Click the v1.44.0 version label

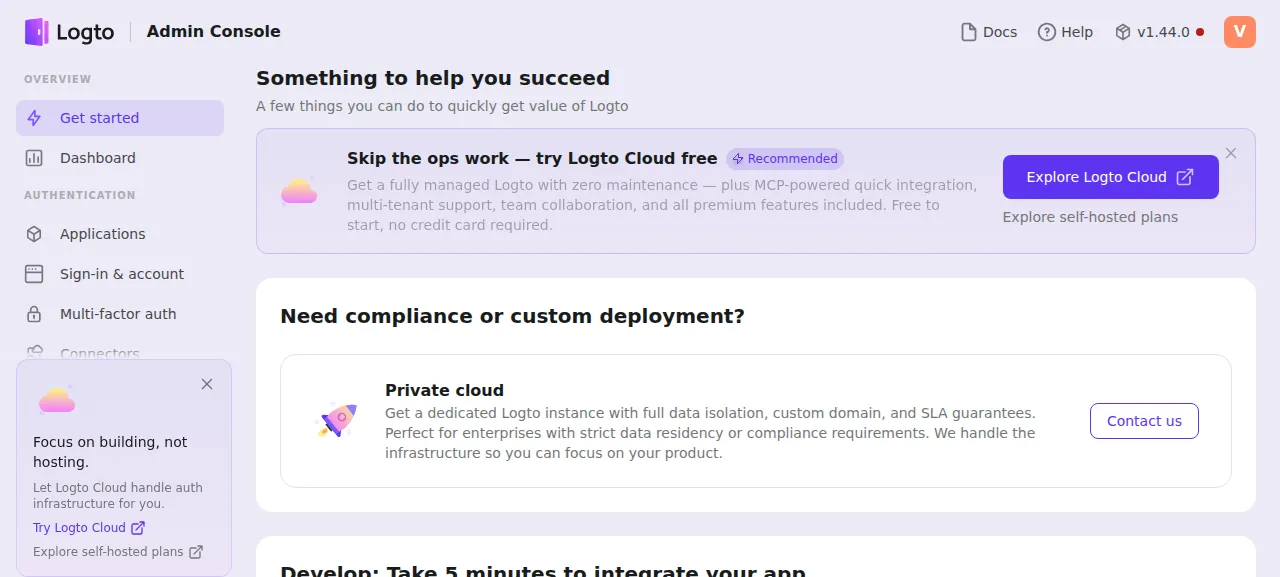click(1163, 32)
